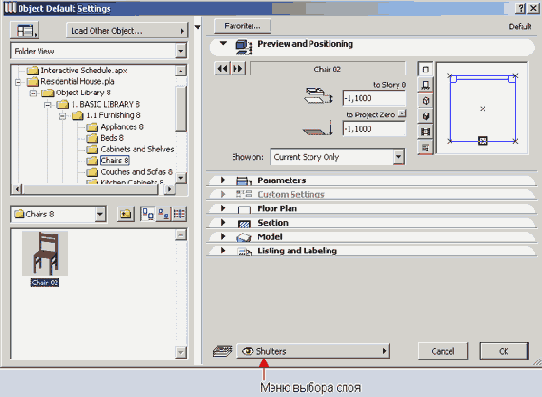Collapse the 1.1 Furnishing 8 node
Viewport: 542px width, 397px height.
pyautogui.click(x=62, y=116)
